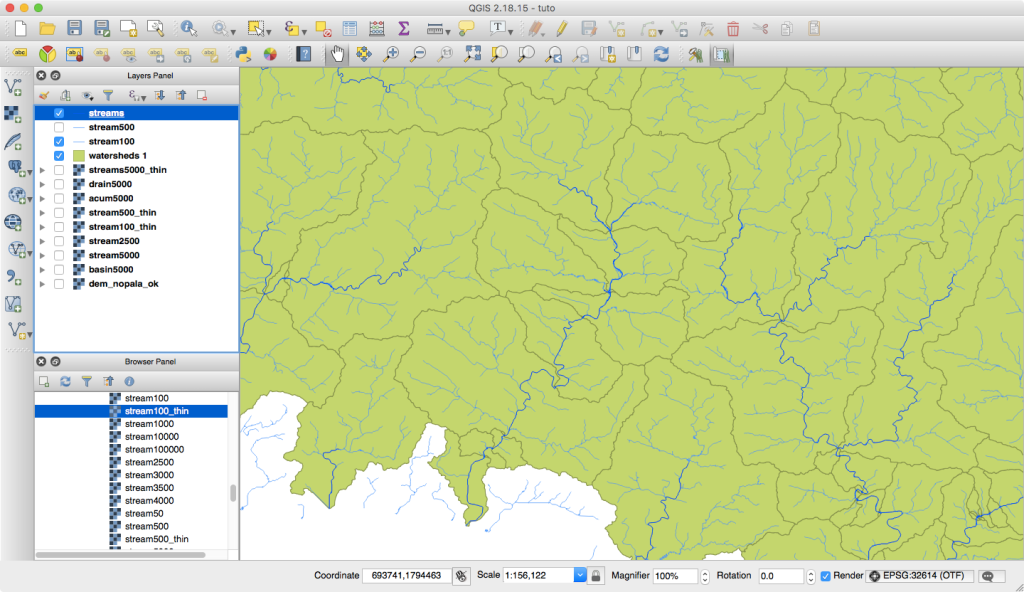This screenshot has height=592, width=1024.
Task: Open the Field Calculator abacus icon
Action: (376, 28)
